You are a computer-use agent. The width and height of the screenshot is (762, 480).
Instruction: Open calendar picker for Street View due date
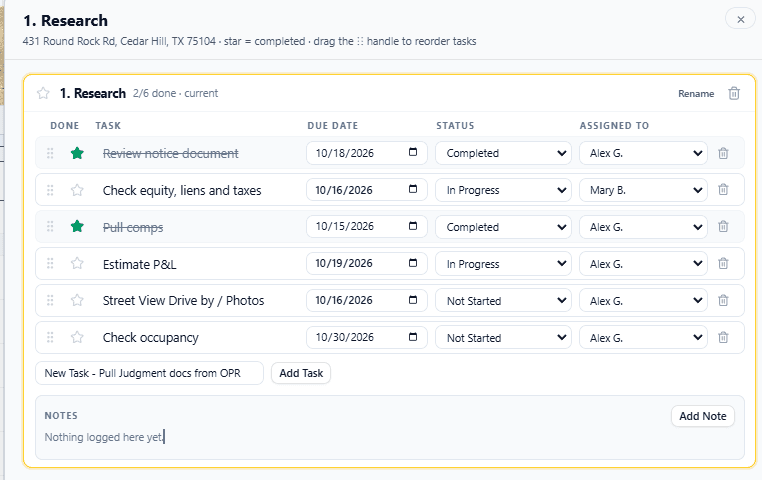(413, 300)
